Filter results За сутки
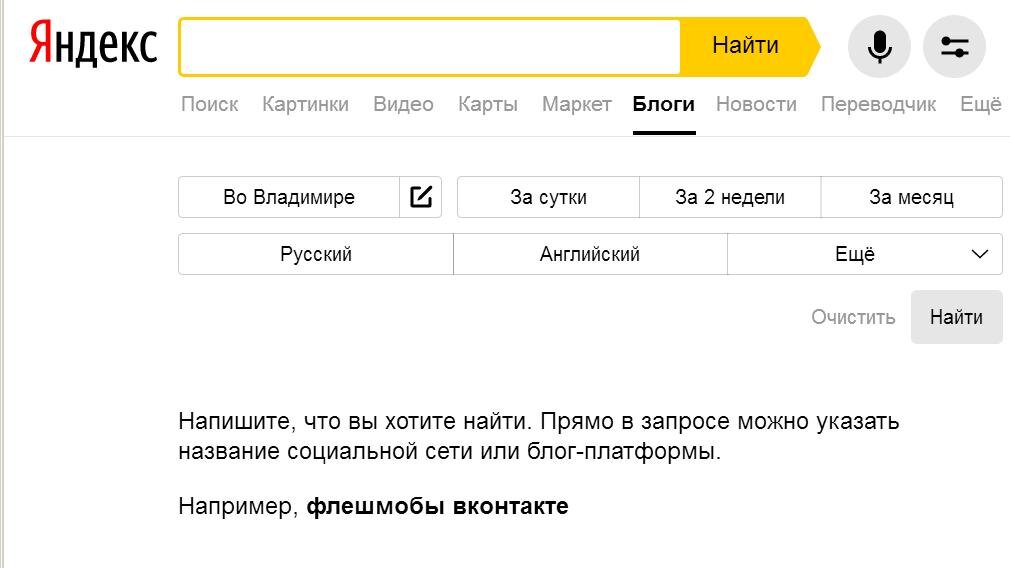The height and width of the screenshot is (568, 1010). tap(548, 197)
